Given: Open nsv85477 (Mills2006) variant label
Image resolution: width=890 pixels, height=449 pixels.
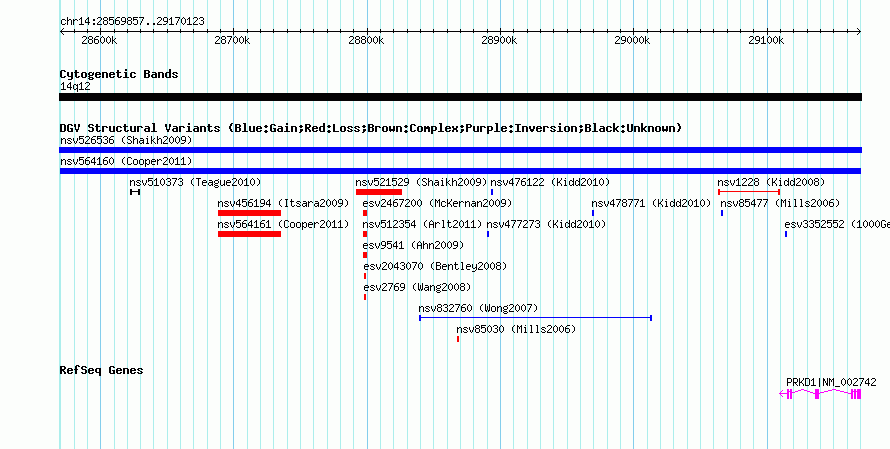Looking at the screenshot, I should pyautogui.click(x=780, y=203).
